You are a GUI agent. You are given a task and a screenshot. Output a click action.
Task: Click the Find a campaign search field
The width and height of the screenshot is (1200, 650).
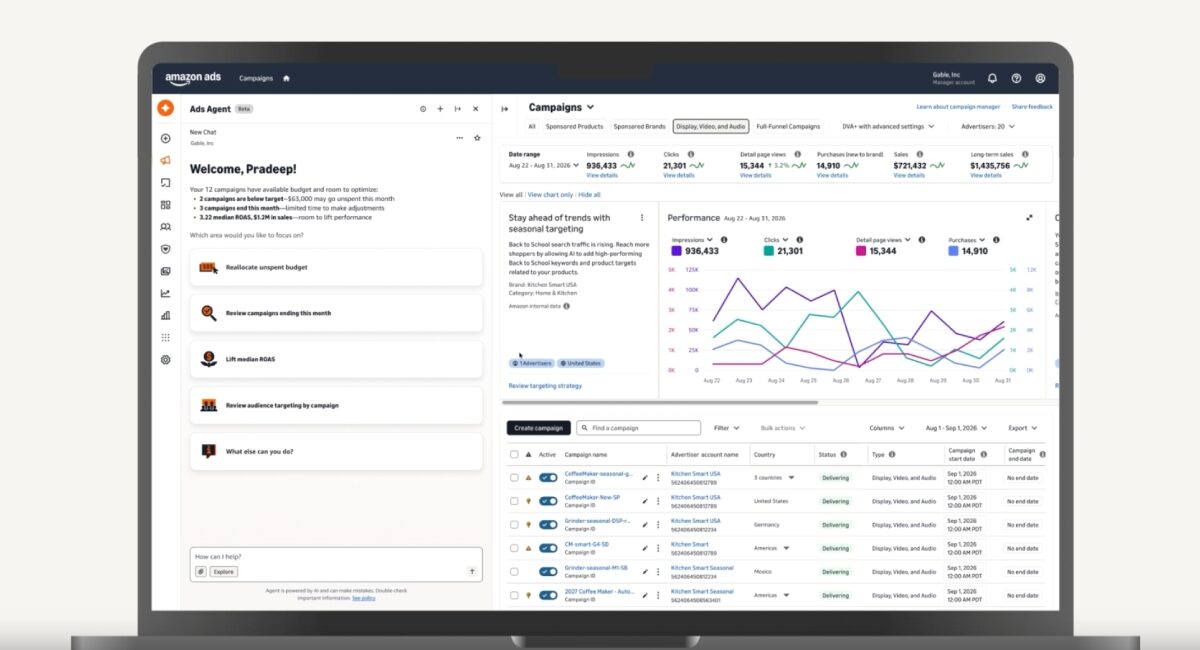point(639,428)
